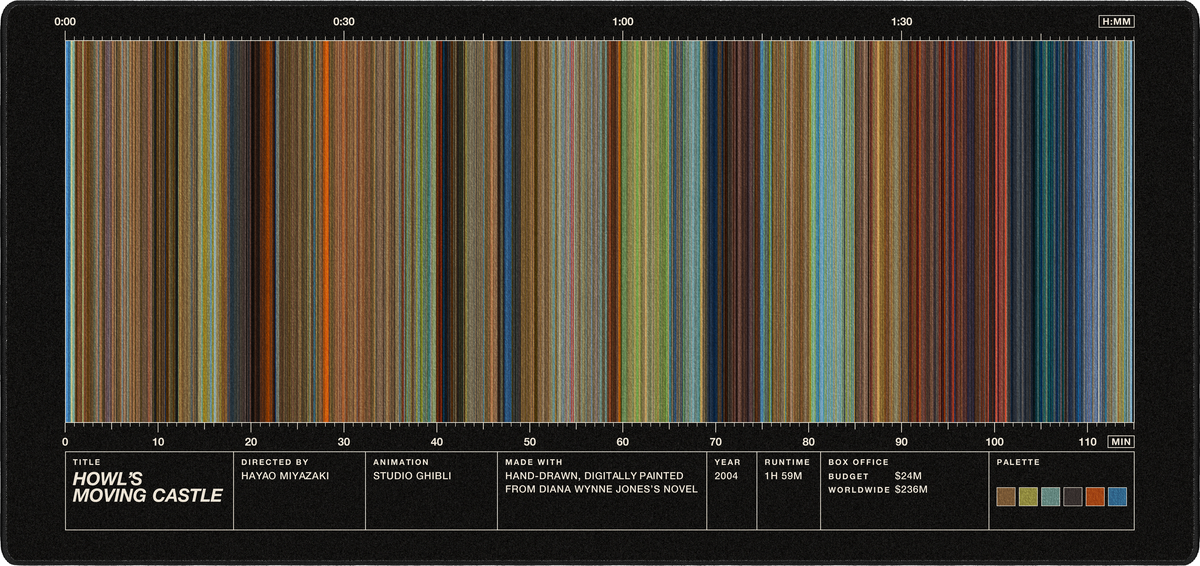Click the RUNTIME label
1200x566 pixels.
[x=787, y=462]
